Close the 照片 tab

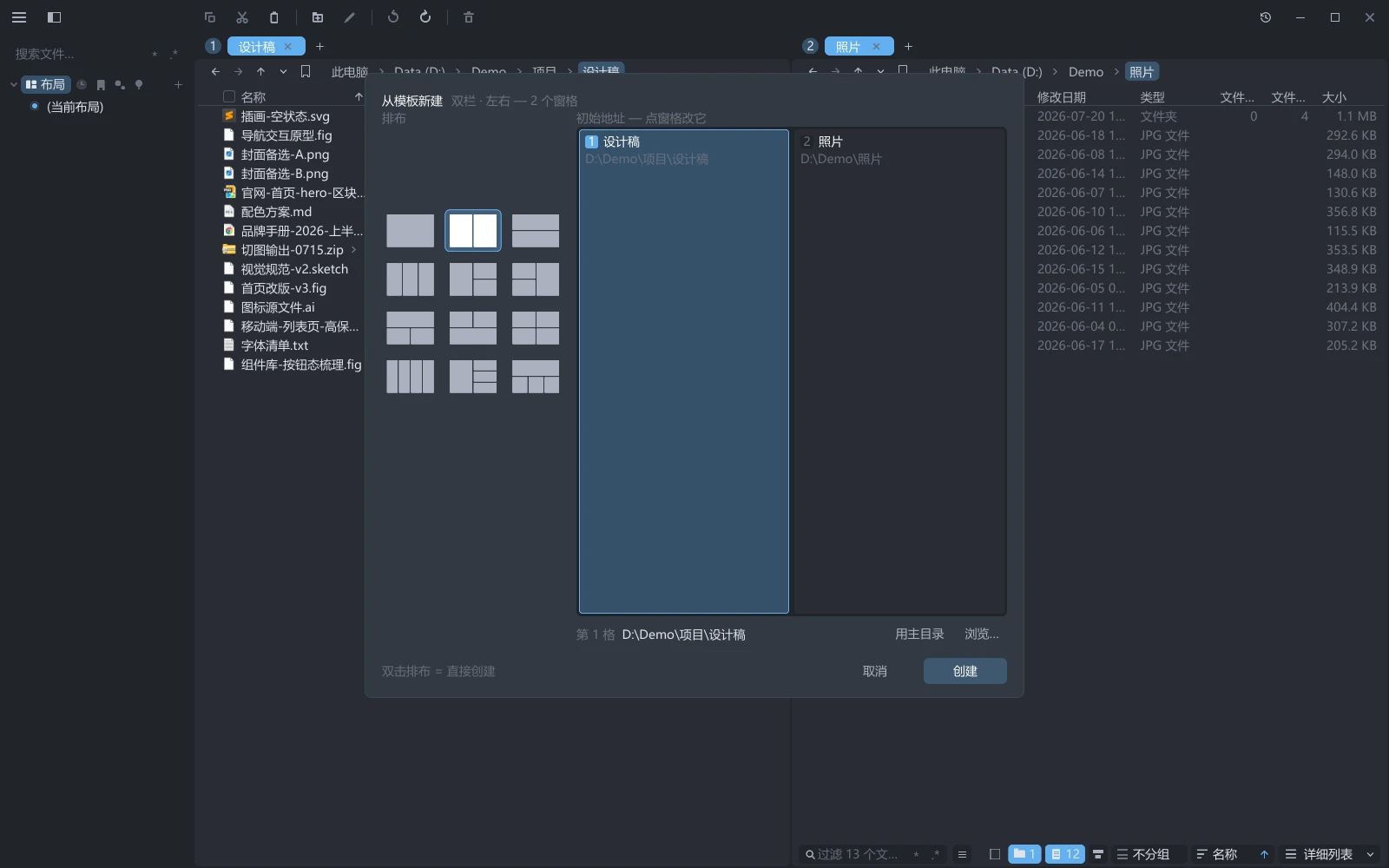(x=876, y=46)
